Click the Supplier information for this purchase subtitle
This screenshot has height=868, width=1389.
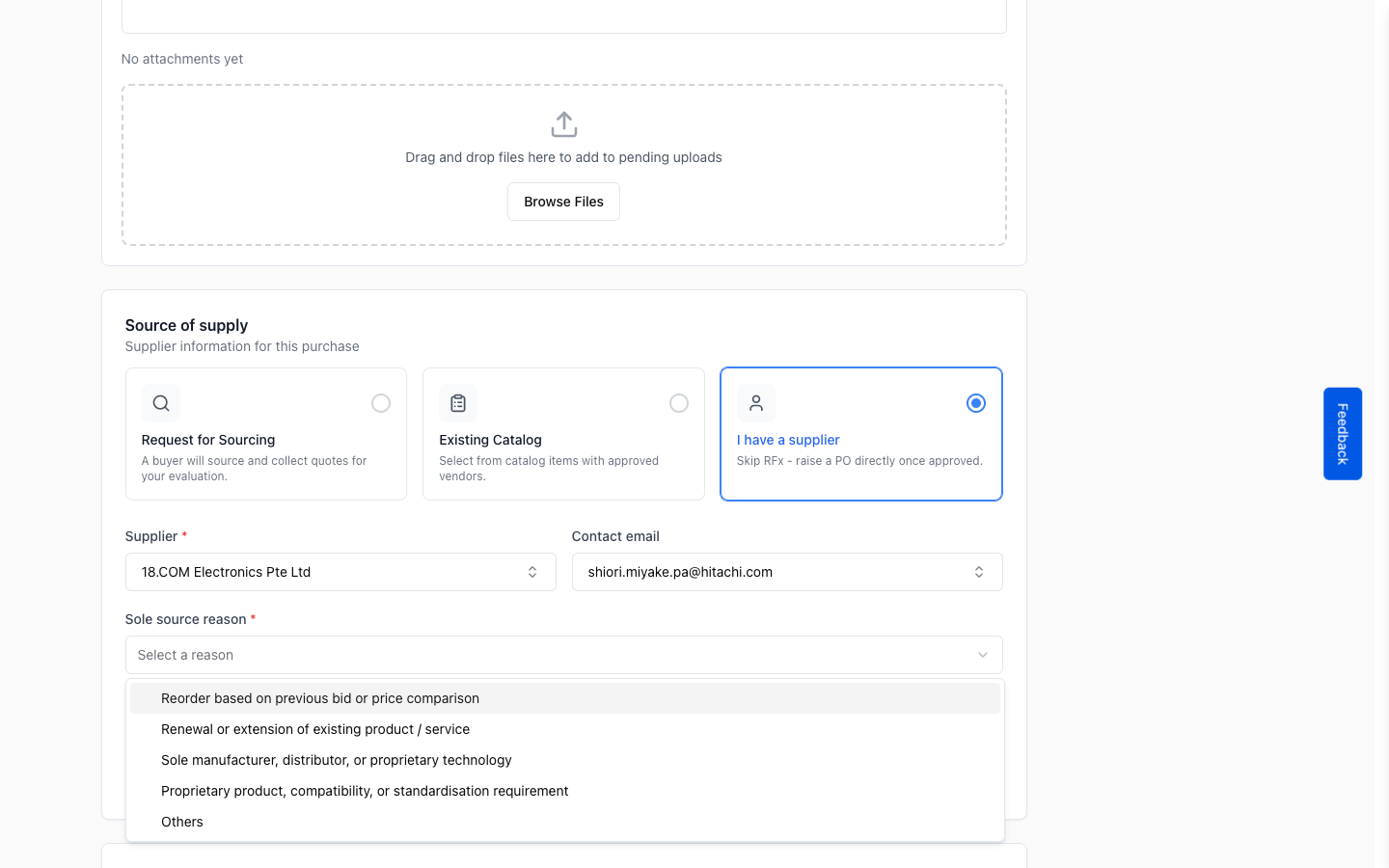(x=242, y=346)
